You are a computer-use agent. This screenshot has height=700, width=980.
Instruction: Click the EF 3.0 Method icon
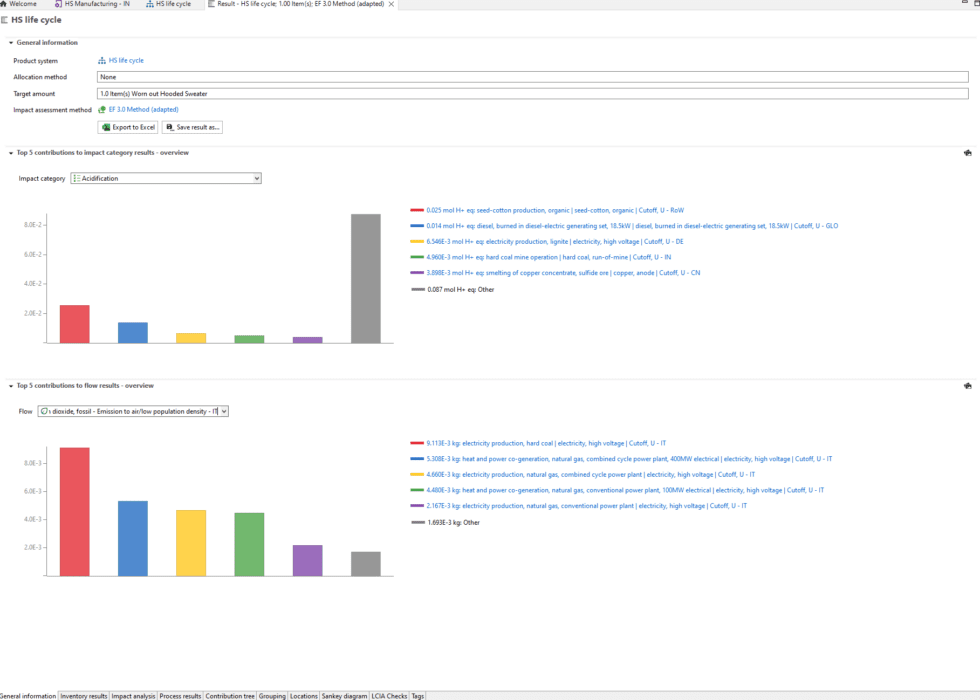(102, 109)
